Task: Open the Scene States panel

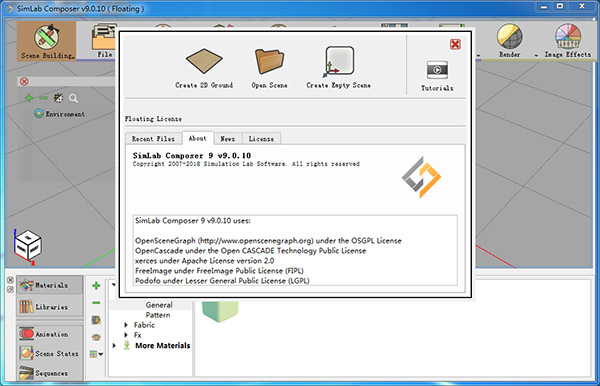Action: [x=50, y=353]
